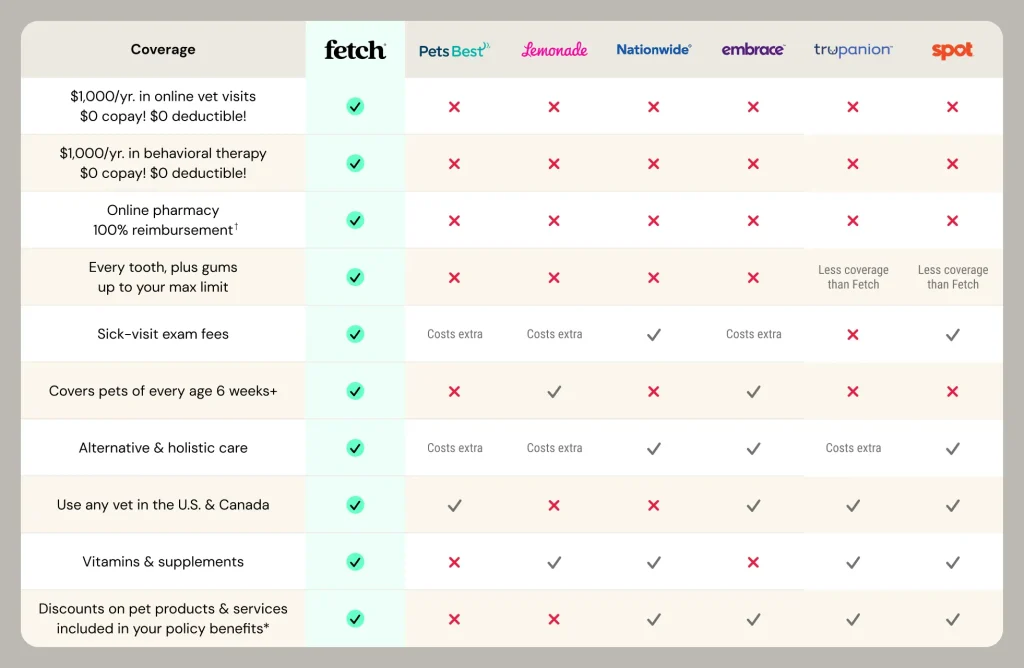Click Embrace's red X for Vitamins & supplements
1024x668 pixels.
[753, 562]
